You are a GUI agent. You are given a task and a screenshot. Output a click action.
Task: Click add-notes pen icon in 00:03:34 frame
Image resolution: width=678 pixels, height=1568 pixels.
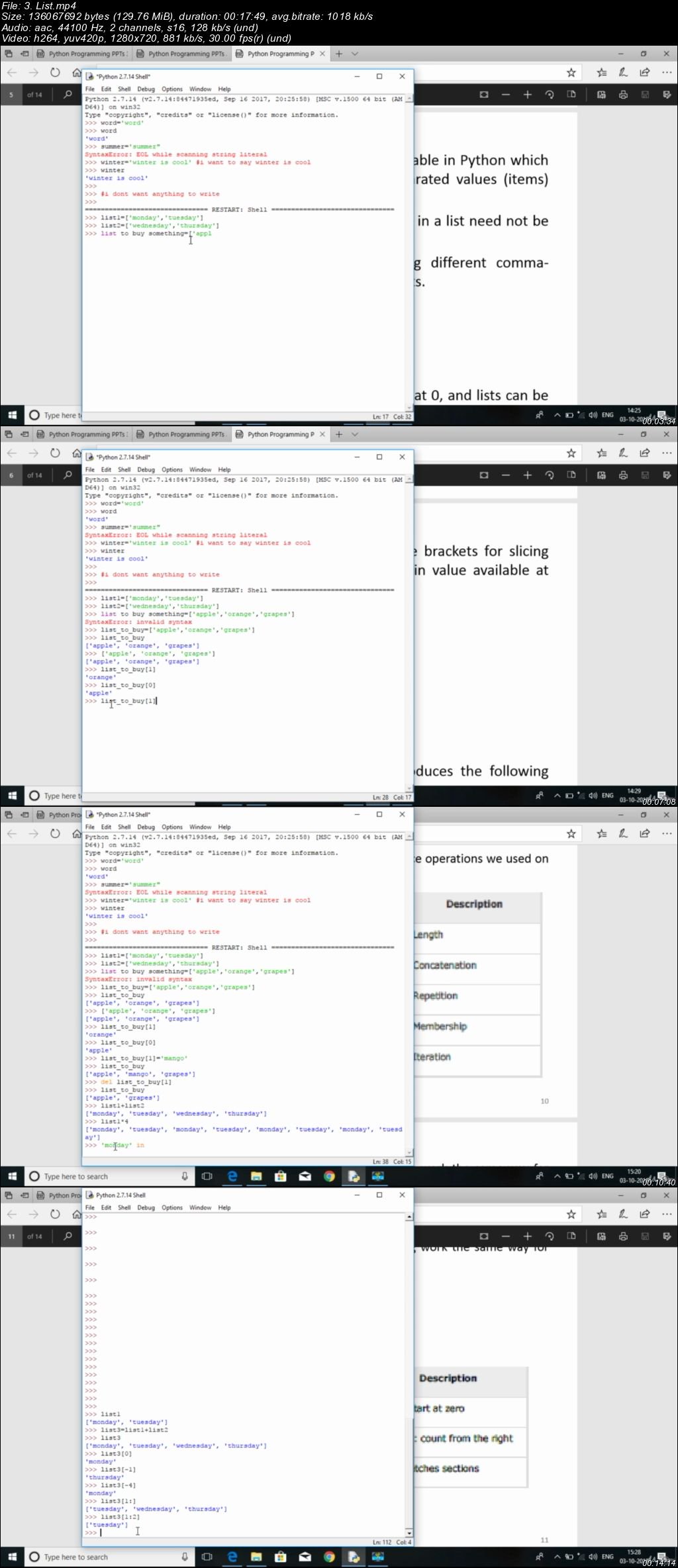(x=623, y=73)
